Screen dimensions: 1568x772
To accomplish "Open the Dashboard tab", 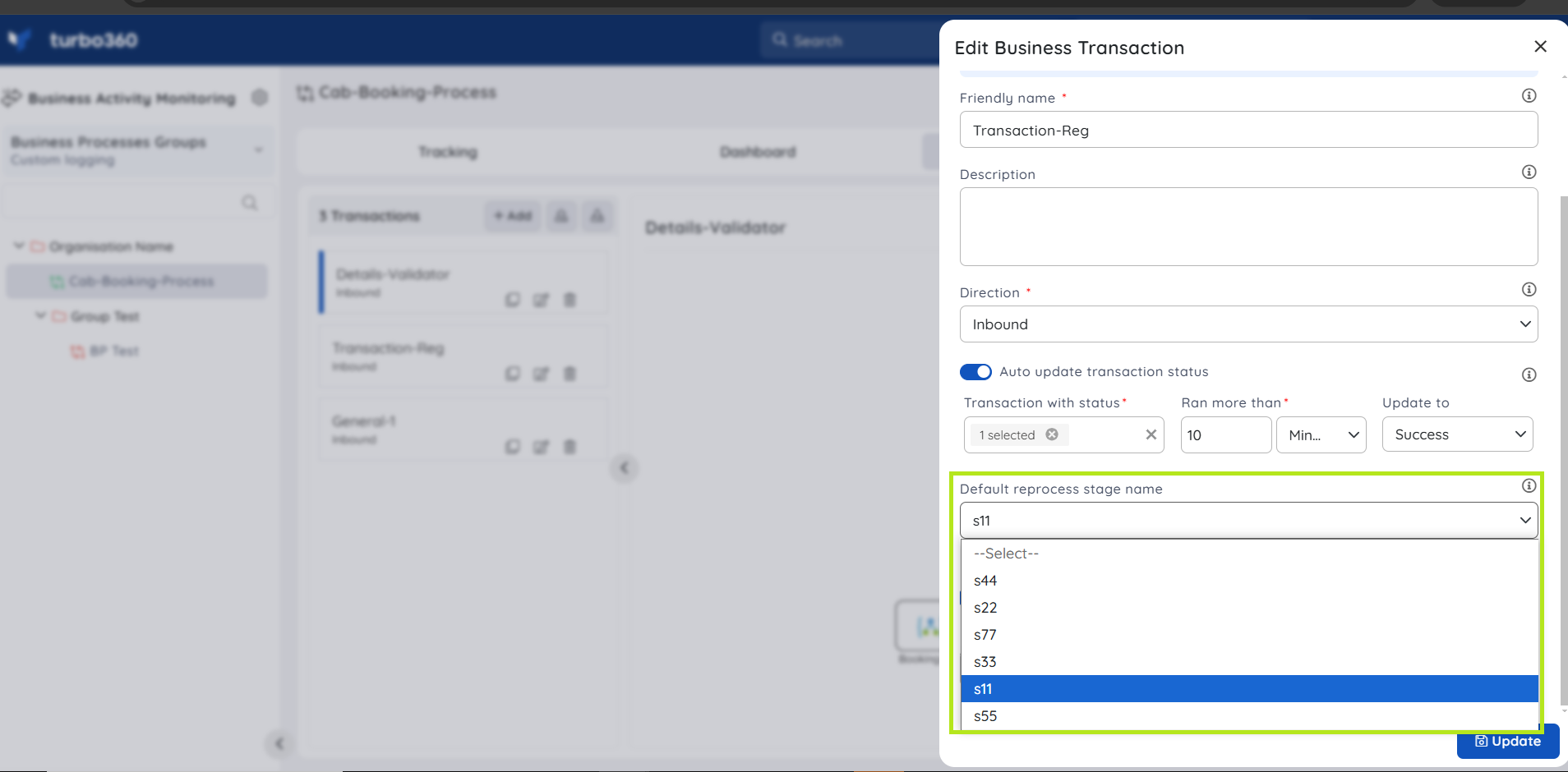I will 758,152.
